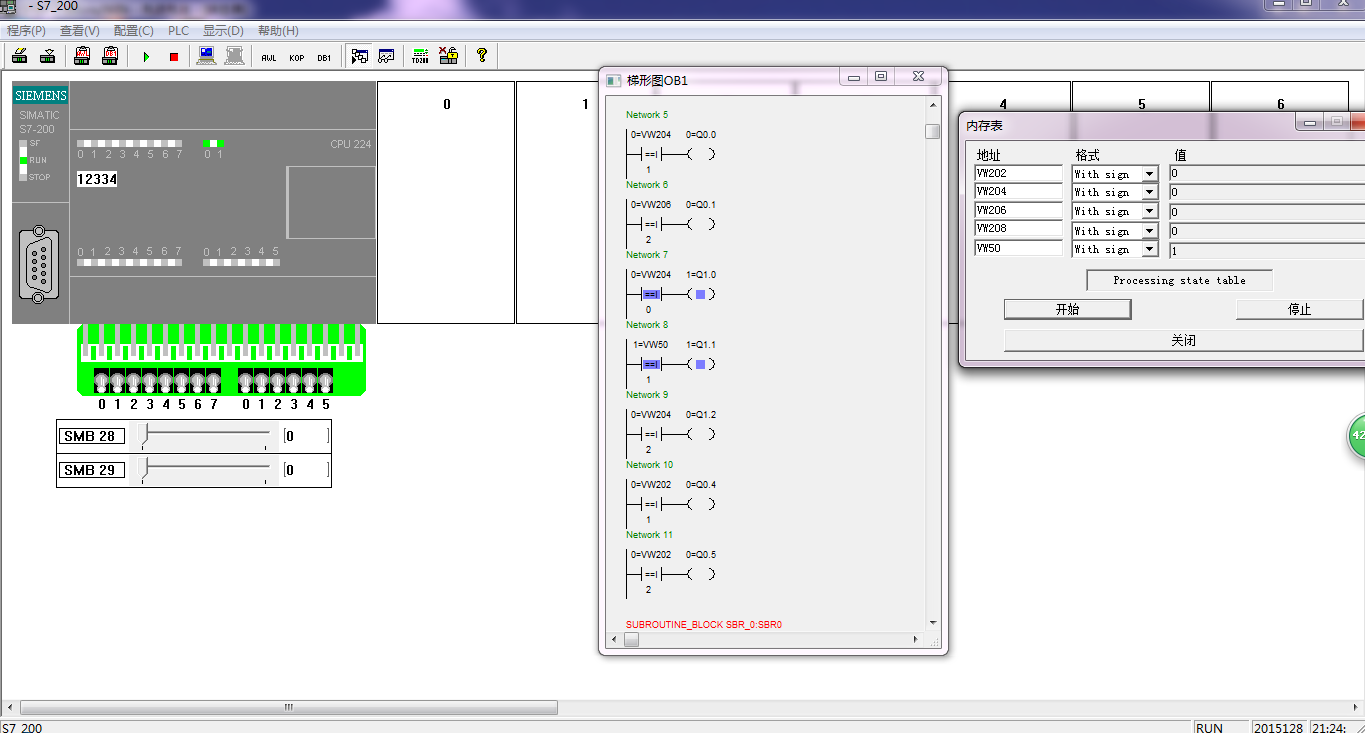Expand the format dropdown for VW202
Screen dimensions: 1365x733
[x=1149, y=174]
